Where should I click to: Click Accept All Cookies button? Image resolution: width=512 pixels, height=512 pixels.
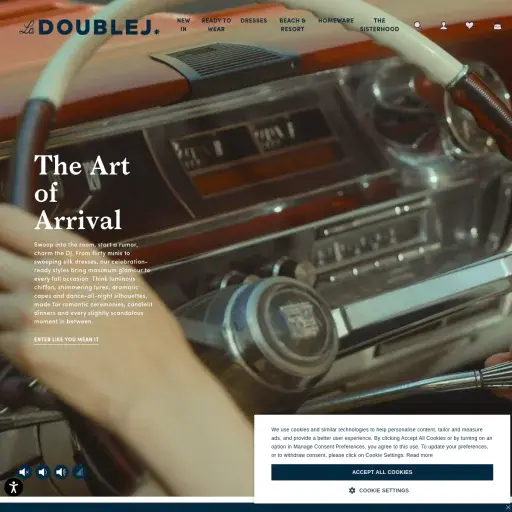(382, 472)
